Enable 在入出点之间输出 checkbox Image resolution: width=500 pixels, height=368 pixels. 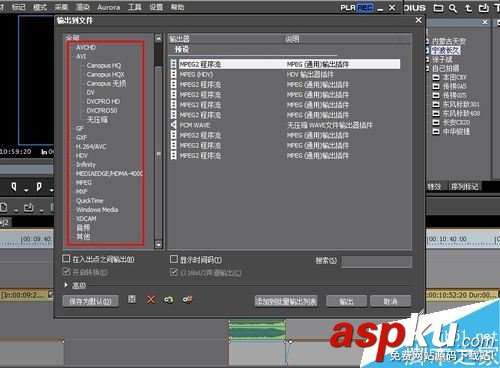click(66, 259)
